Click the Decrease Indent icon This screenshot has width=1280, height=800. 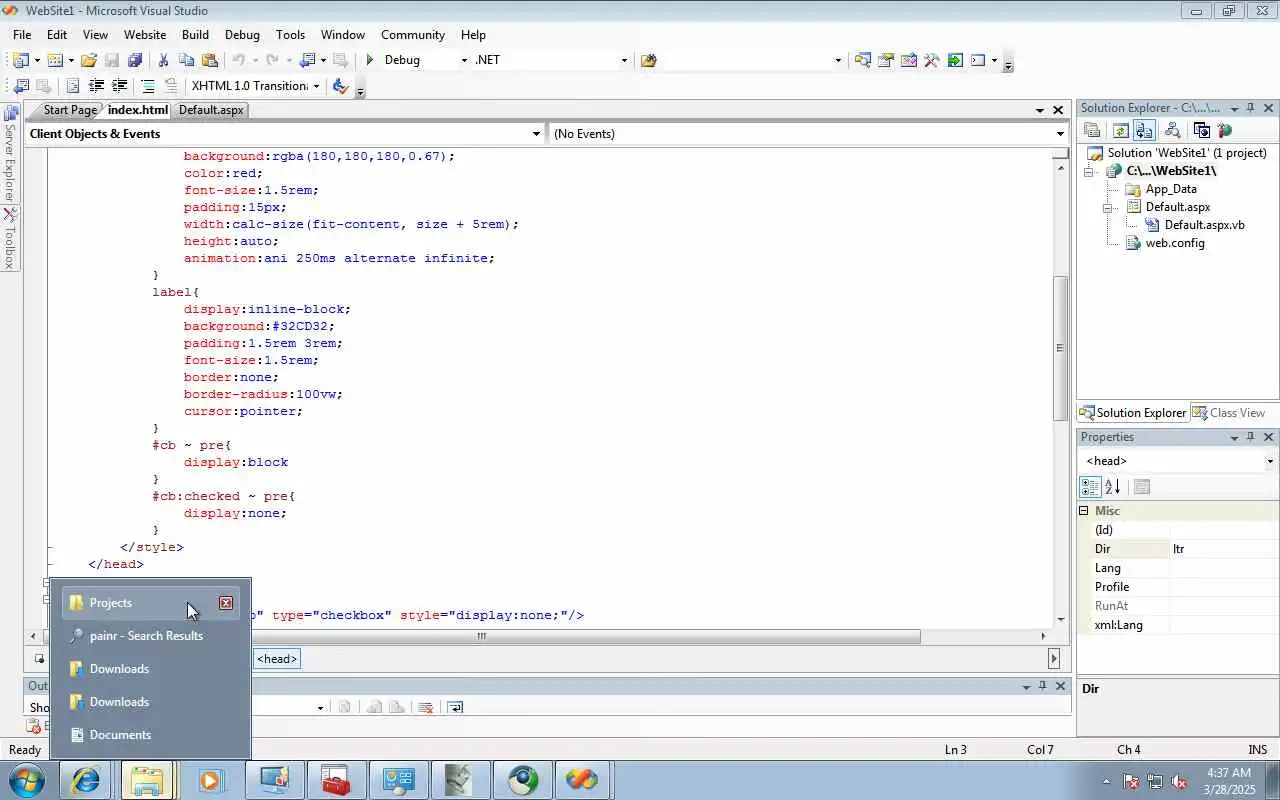click(97, 86)
